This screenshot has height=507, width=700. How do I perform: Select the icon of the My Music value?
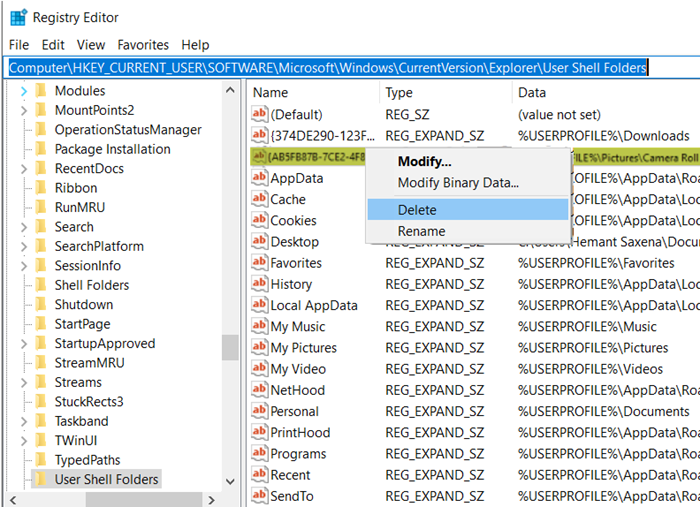pyautogui.click(x=259, y=327)
